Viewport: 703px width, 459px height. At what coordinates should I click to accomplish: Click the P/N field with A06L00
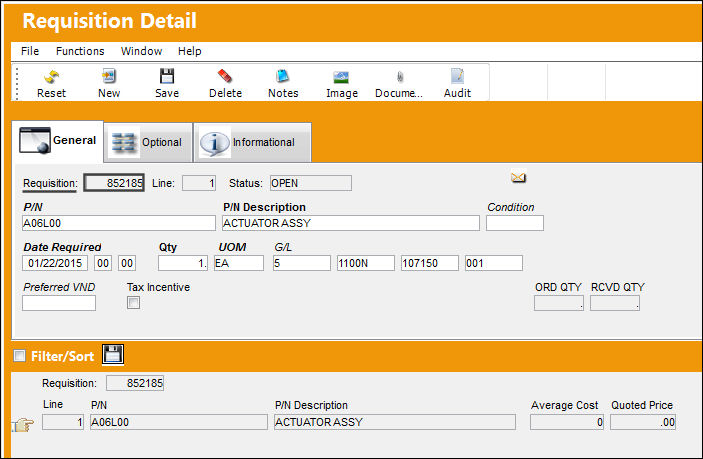[x=119, y=223]
